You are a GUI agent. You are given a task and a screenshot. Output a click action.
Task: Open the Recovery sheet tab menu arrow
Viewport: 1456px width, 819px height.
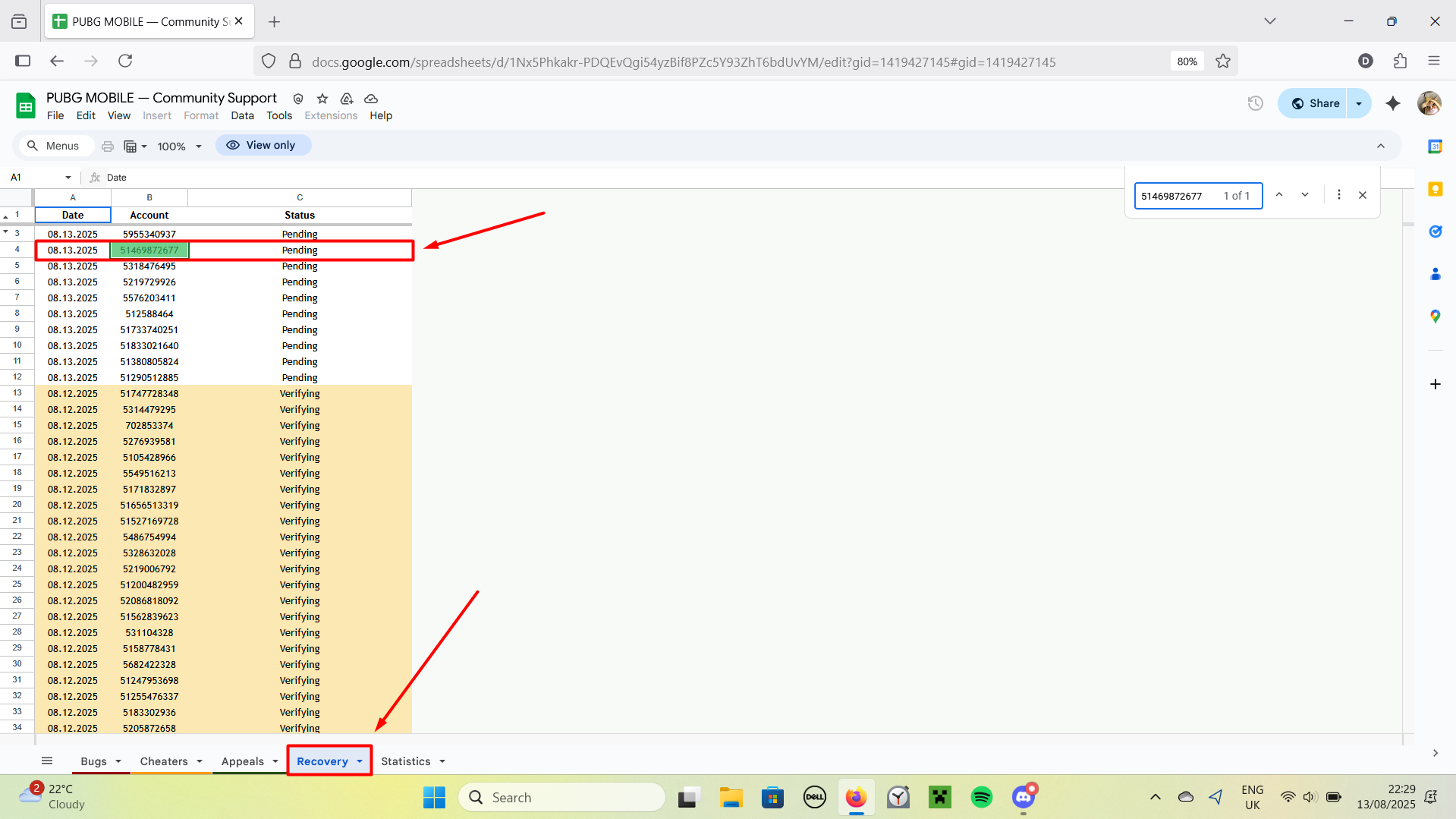360,761
